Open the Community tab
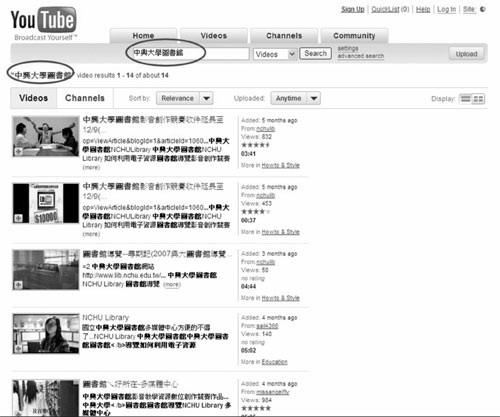The height and width of the screenshot is (417, 500). click(x=354, y=36)
